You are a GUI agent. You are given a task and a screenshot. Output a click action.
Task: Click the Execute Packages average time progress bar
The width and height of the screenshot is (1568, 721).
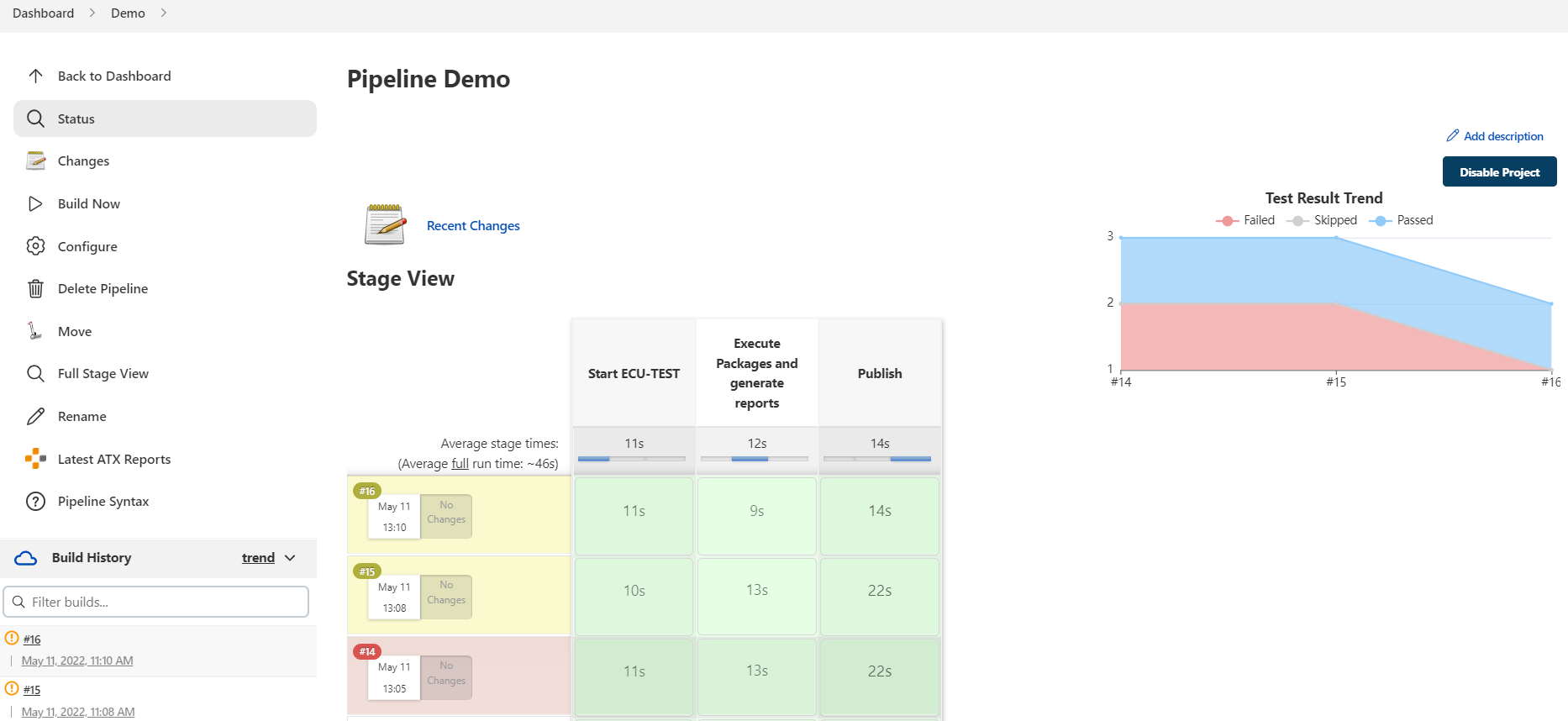coord(755,459)
